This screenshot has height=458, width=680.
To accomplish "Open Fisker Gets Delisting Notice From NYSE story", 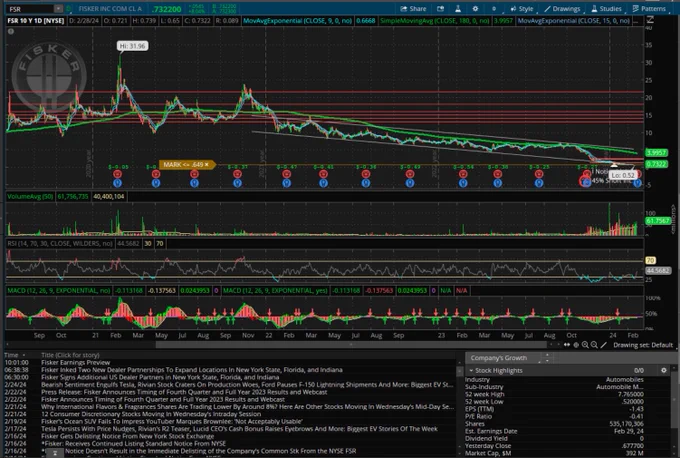I will coord(128,436).
